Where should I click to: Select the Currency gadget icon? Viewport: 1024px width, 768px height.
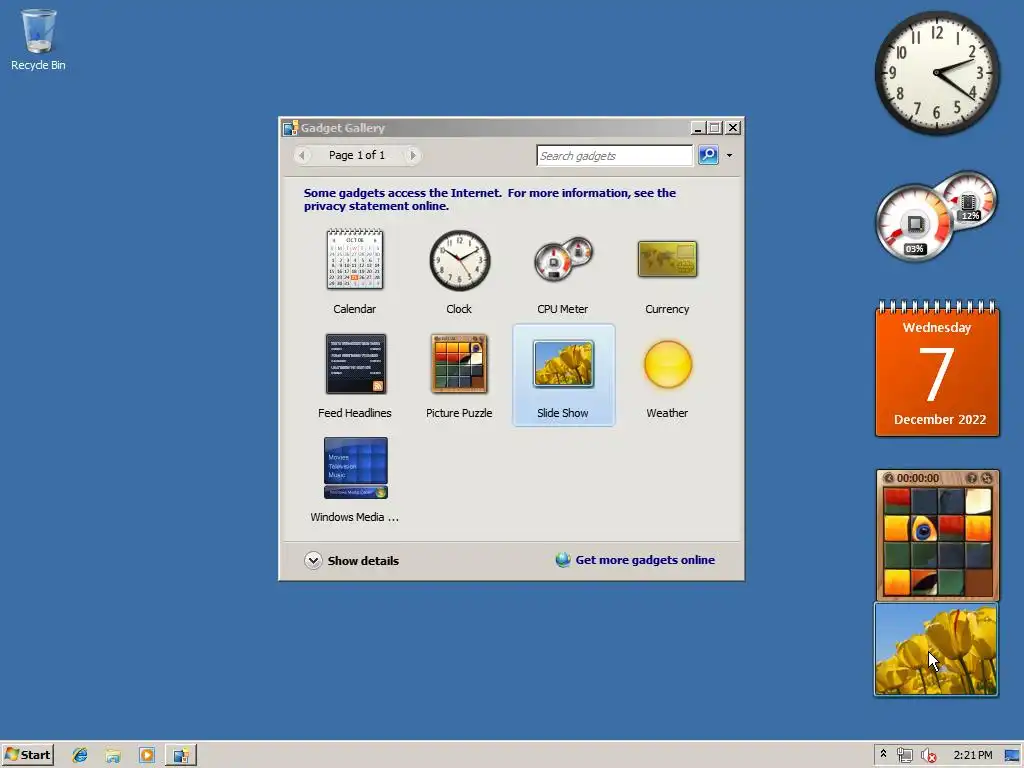[667, 259]
